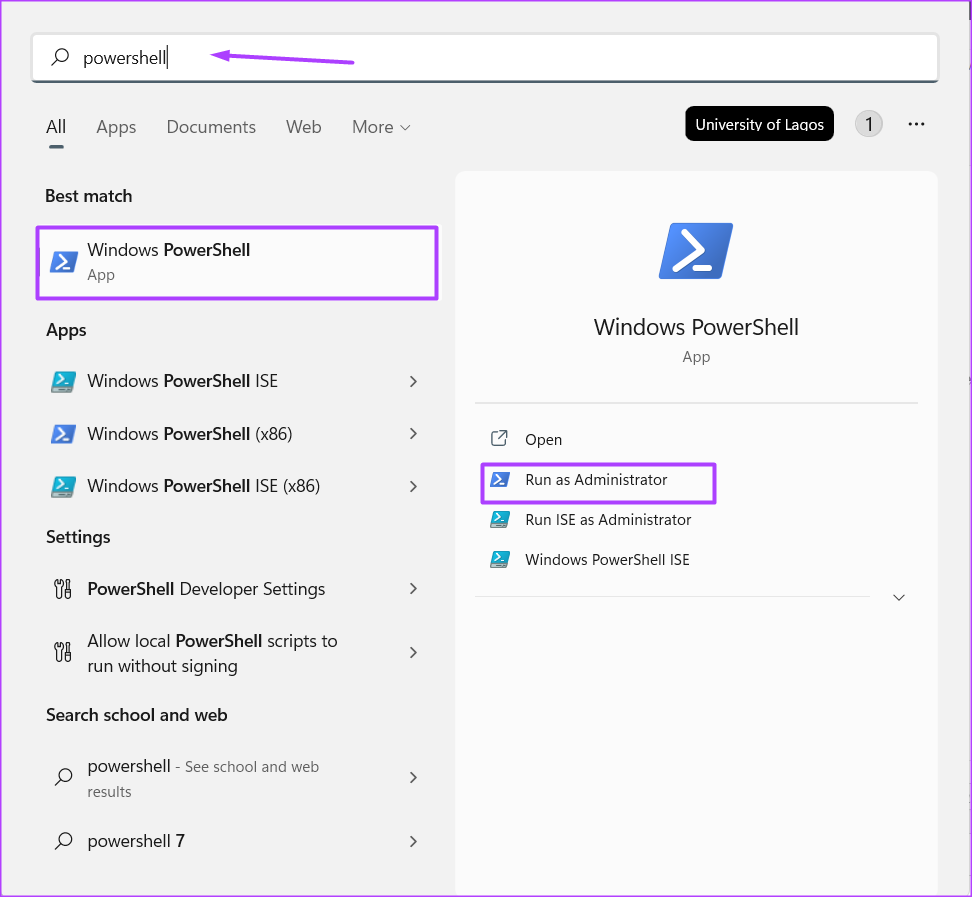The width and height of the screenshot is (972, 897).
Task: Open Windows PowerShell (x86) result
Action: click(237, 433)
